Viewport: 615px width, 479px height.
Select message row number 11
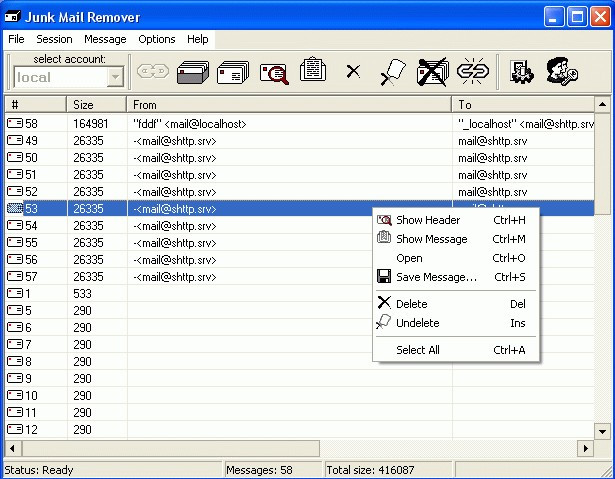pos(300,412)
